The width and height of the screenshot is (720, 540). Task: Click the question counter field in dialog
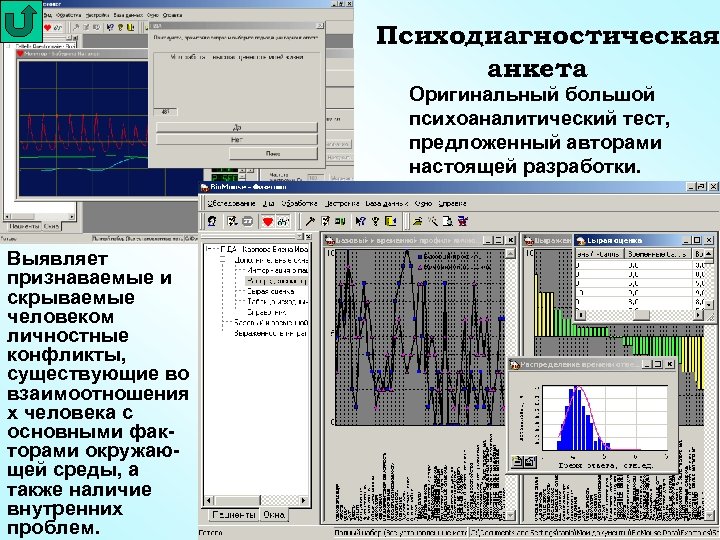point(165,112)
